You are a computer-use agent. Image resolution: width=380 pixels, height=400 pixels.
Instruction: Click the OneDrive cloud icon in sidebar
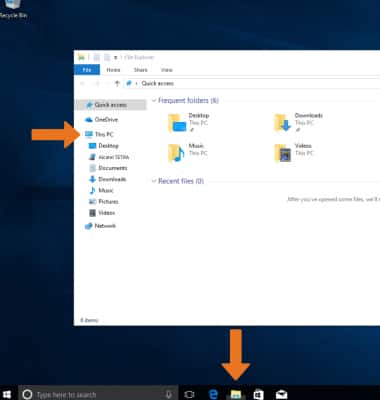[x=88, y=120]
